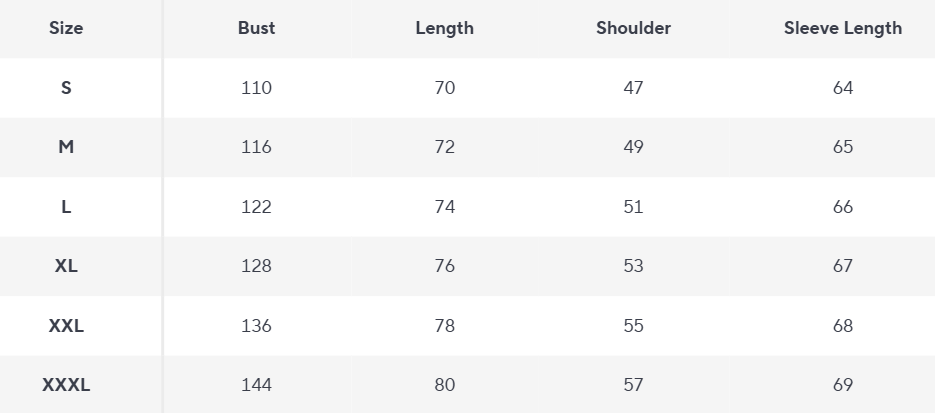Click sleeve length value 64 for S

tap(842, 88)
